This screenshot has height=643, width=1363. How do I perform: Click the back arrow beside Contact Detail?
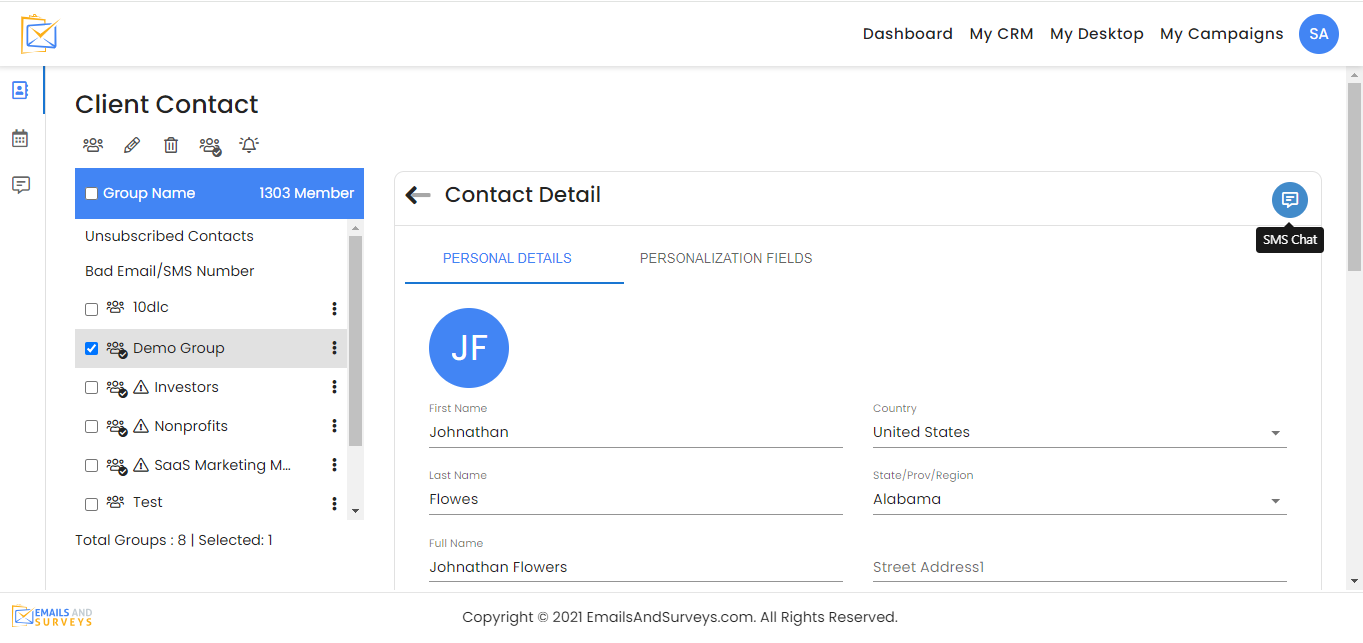tap(418, 195)
